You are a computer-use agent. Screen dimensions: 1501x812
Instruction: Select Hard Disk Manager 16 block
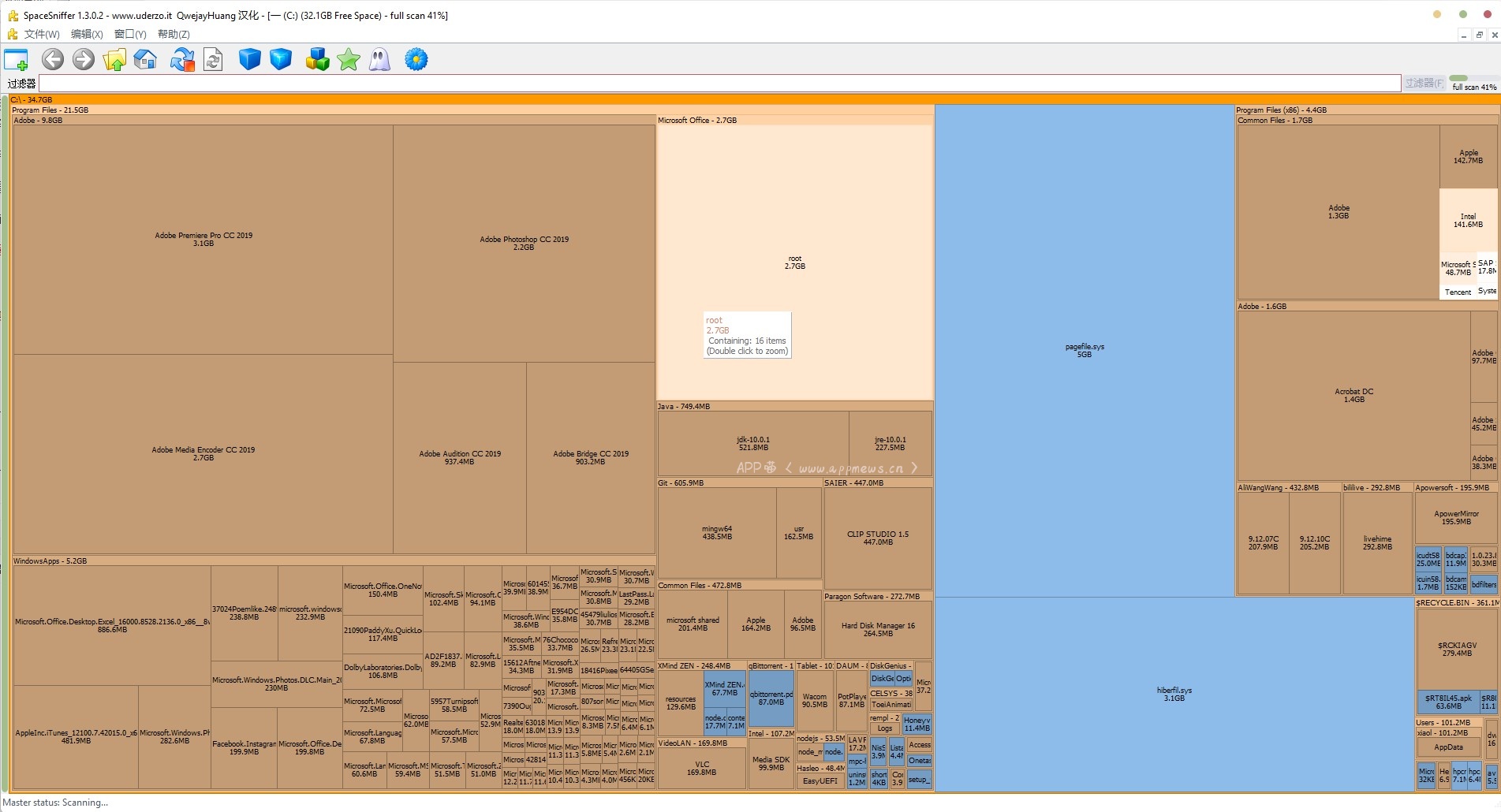pyautogui.click(x=878, y=629)
